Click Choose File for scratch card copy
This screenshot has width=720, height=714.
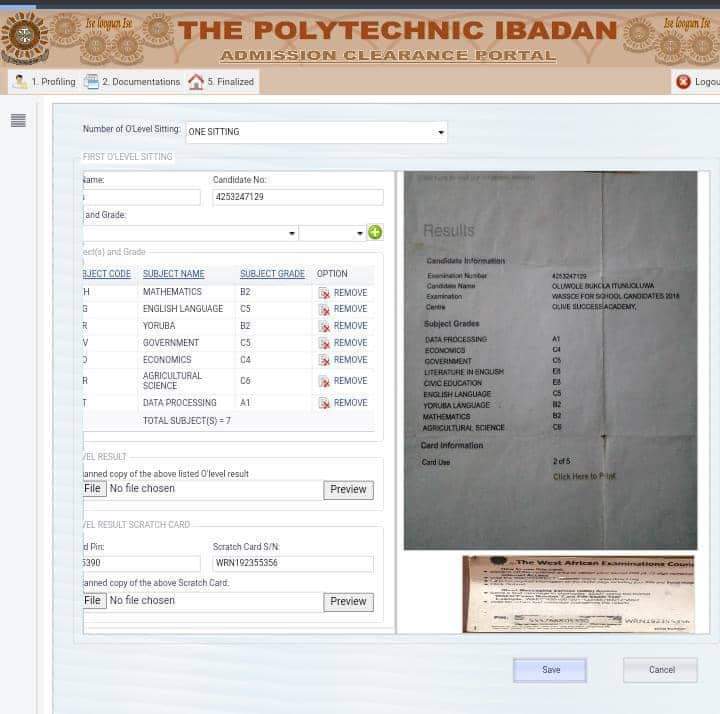click(95, 601)
